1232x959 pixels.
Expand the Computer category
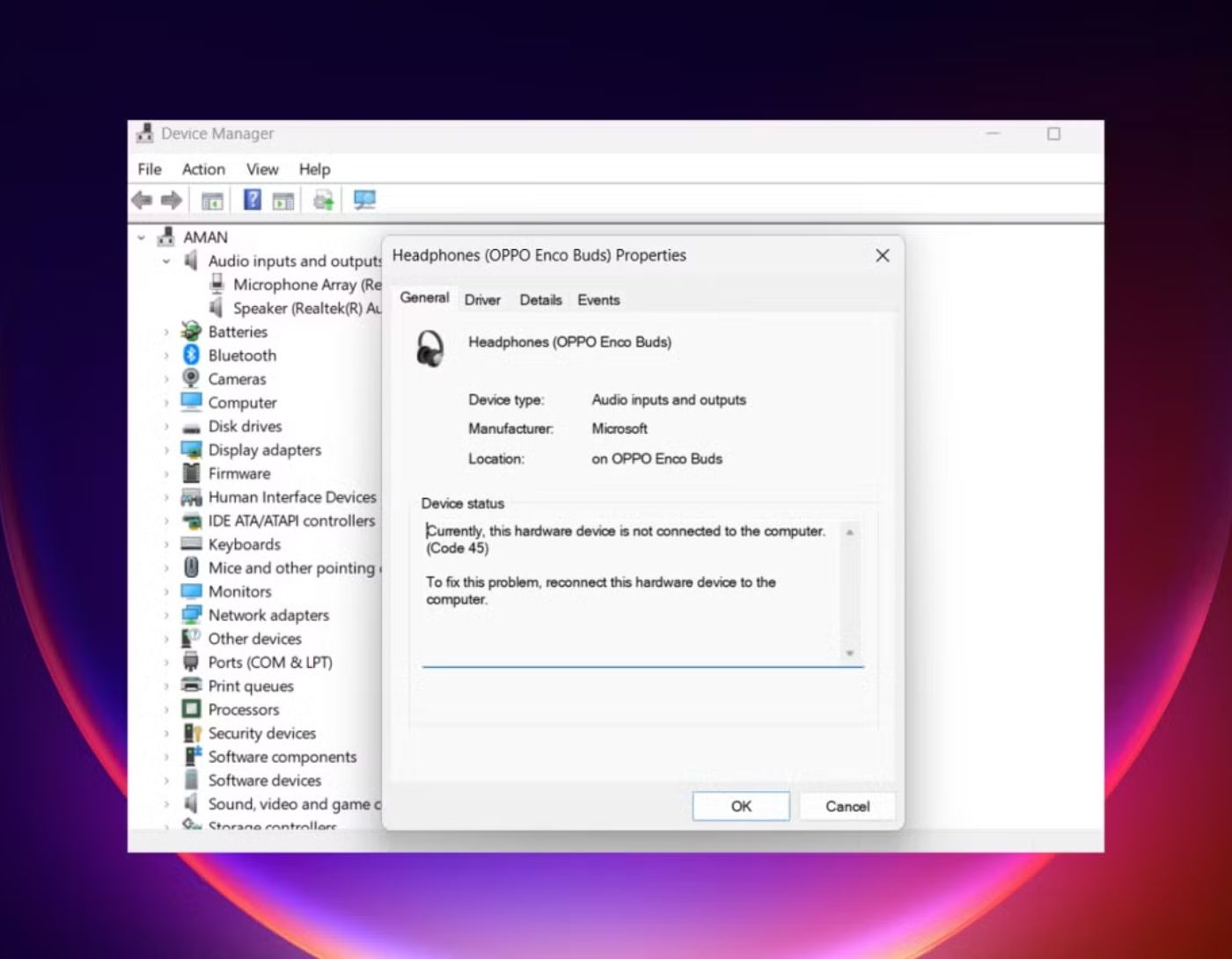[x=165, y=403]
